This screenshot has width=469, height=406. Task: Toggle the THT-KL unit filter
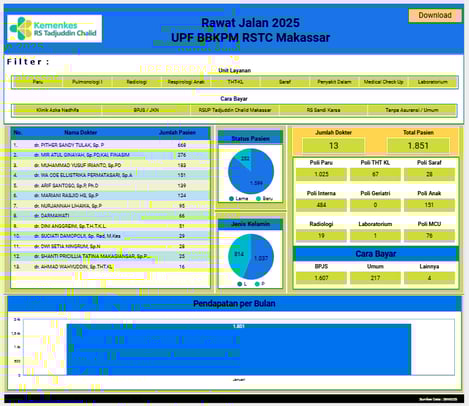(235, 82)
